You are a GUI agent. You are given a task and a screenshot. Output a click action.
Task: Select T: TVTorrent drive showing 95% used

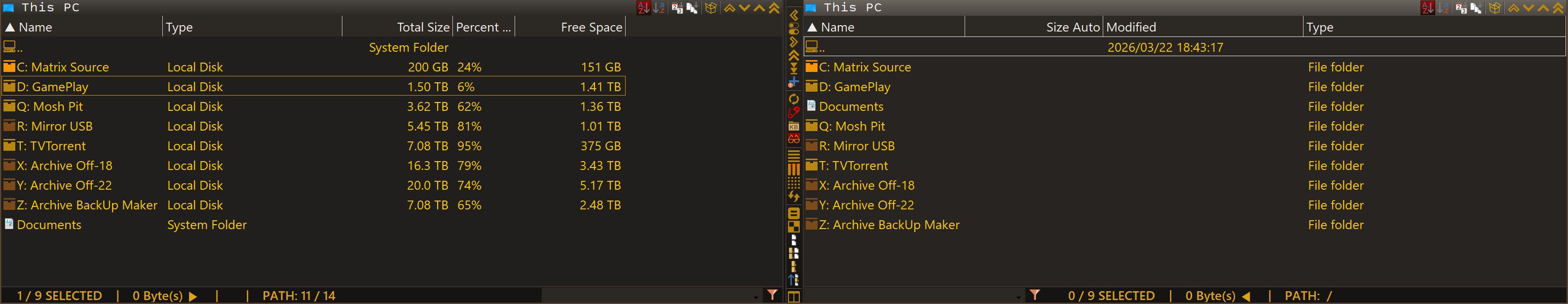coord(51,146)
